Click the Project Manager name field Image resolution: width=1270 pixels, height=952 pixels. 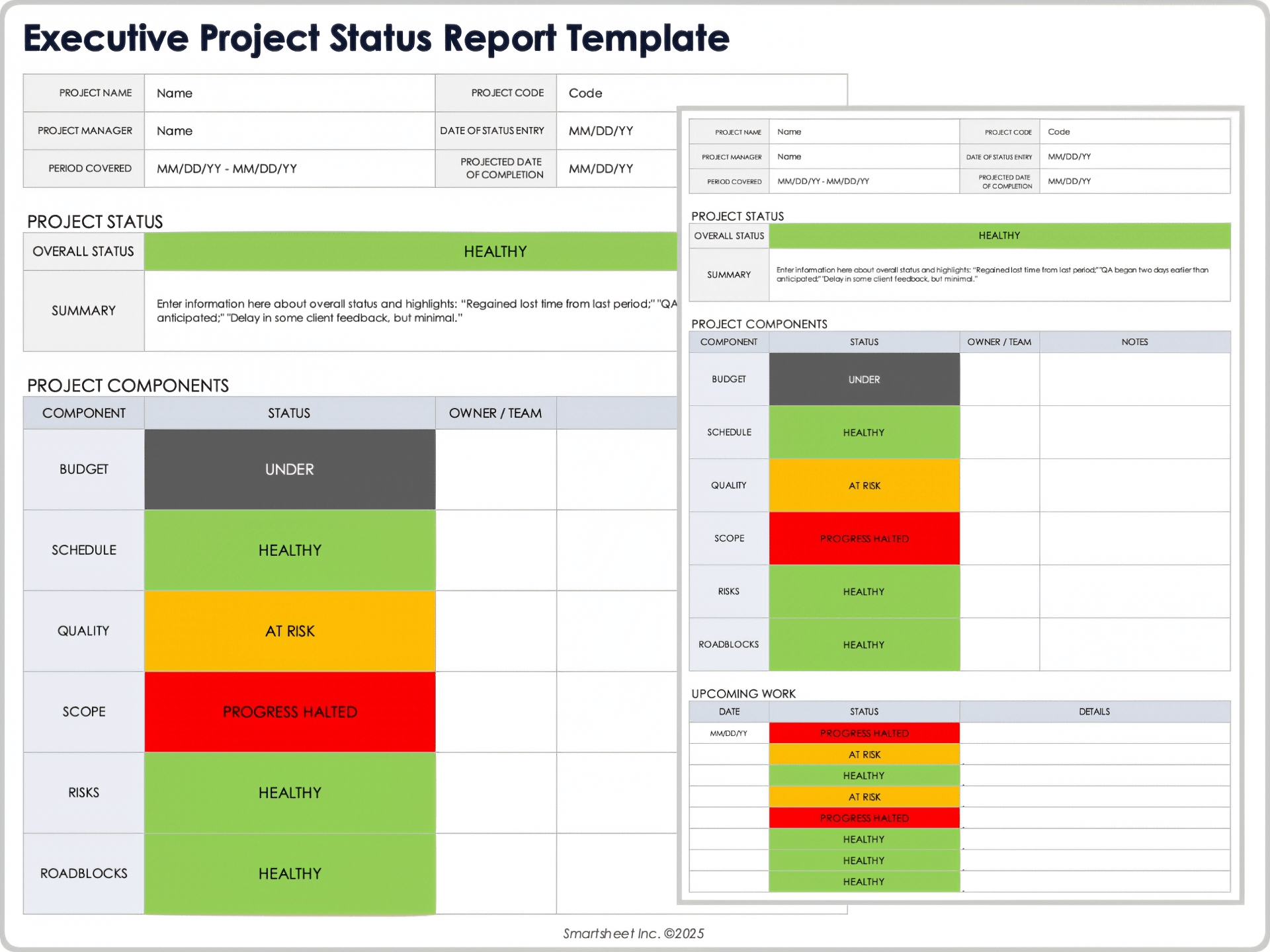coord(289,130)
